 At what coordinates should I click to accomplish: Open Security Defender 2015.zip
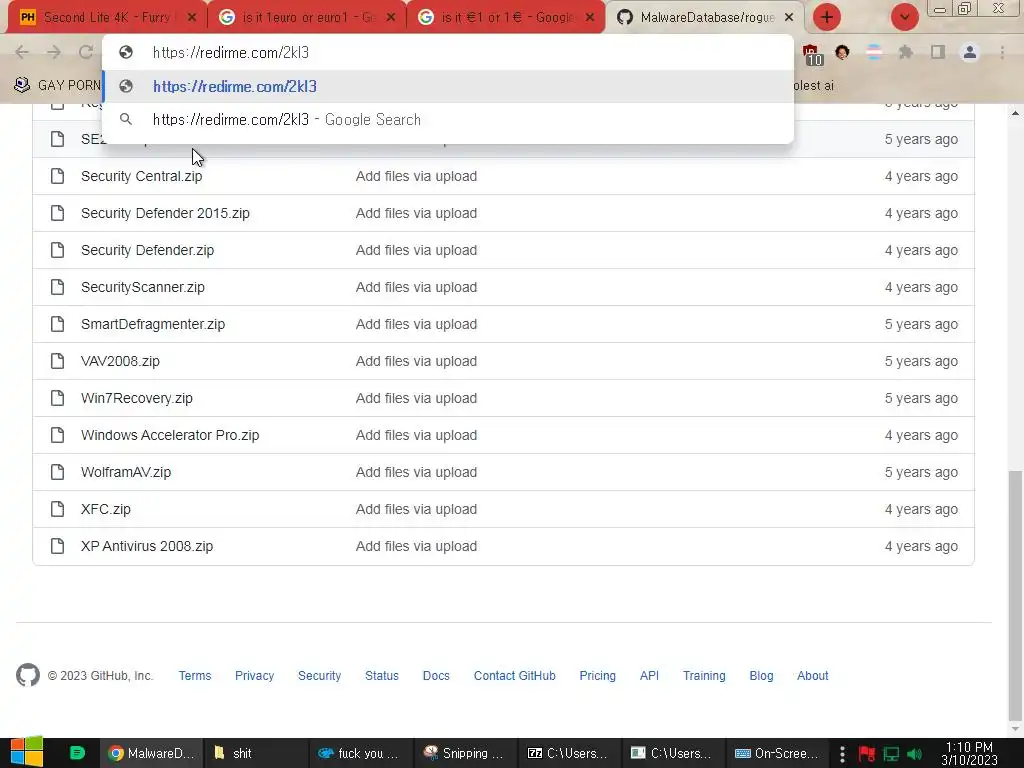165,214
